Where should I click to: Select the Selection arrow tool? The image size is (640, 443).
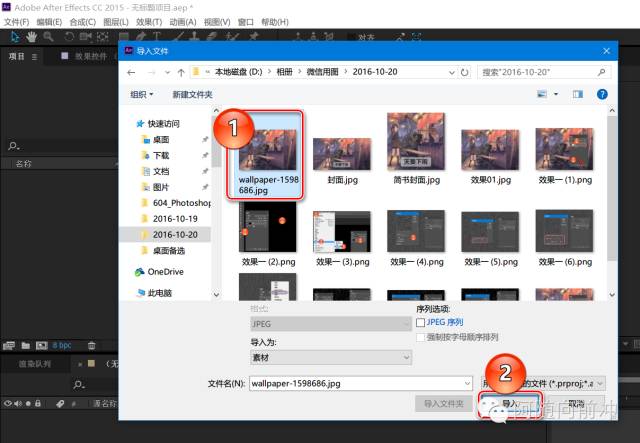[x=16, y=37]
